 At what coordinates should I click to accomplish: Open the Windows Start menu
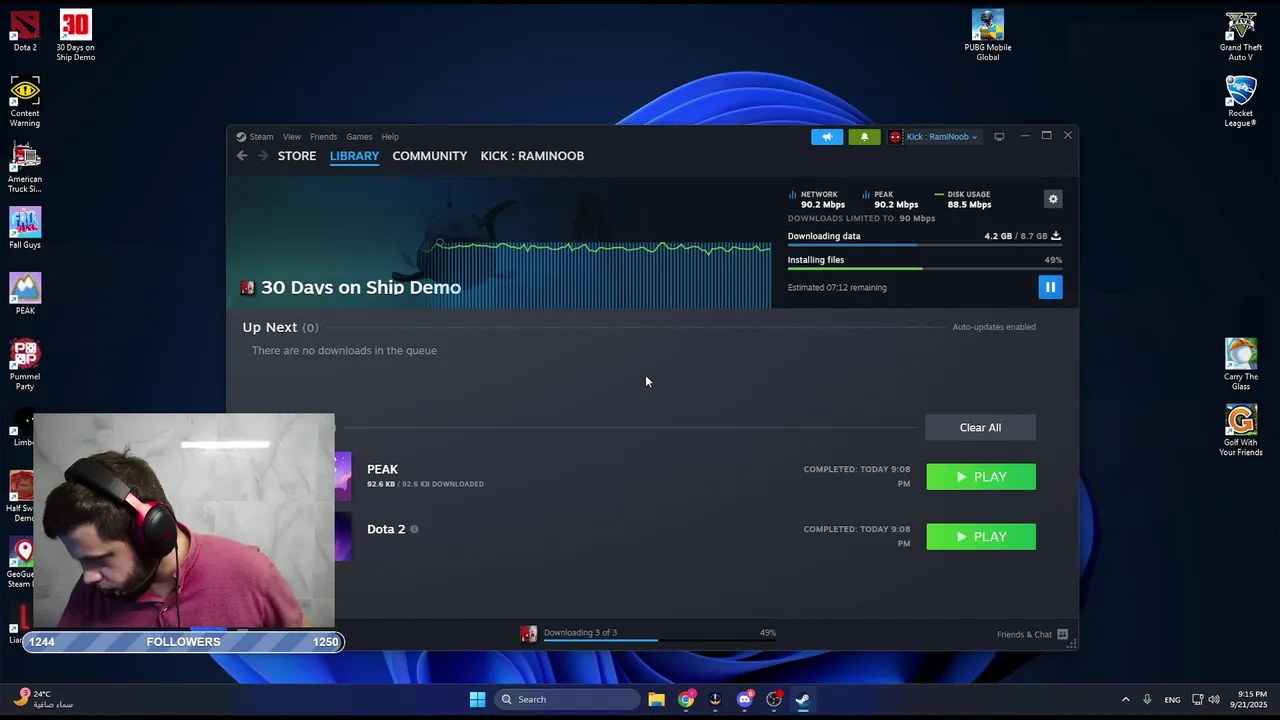[477, 699]
